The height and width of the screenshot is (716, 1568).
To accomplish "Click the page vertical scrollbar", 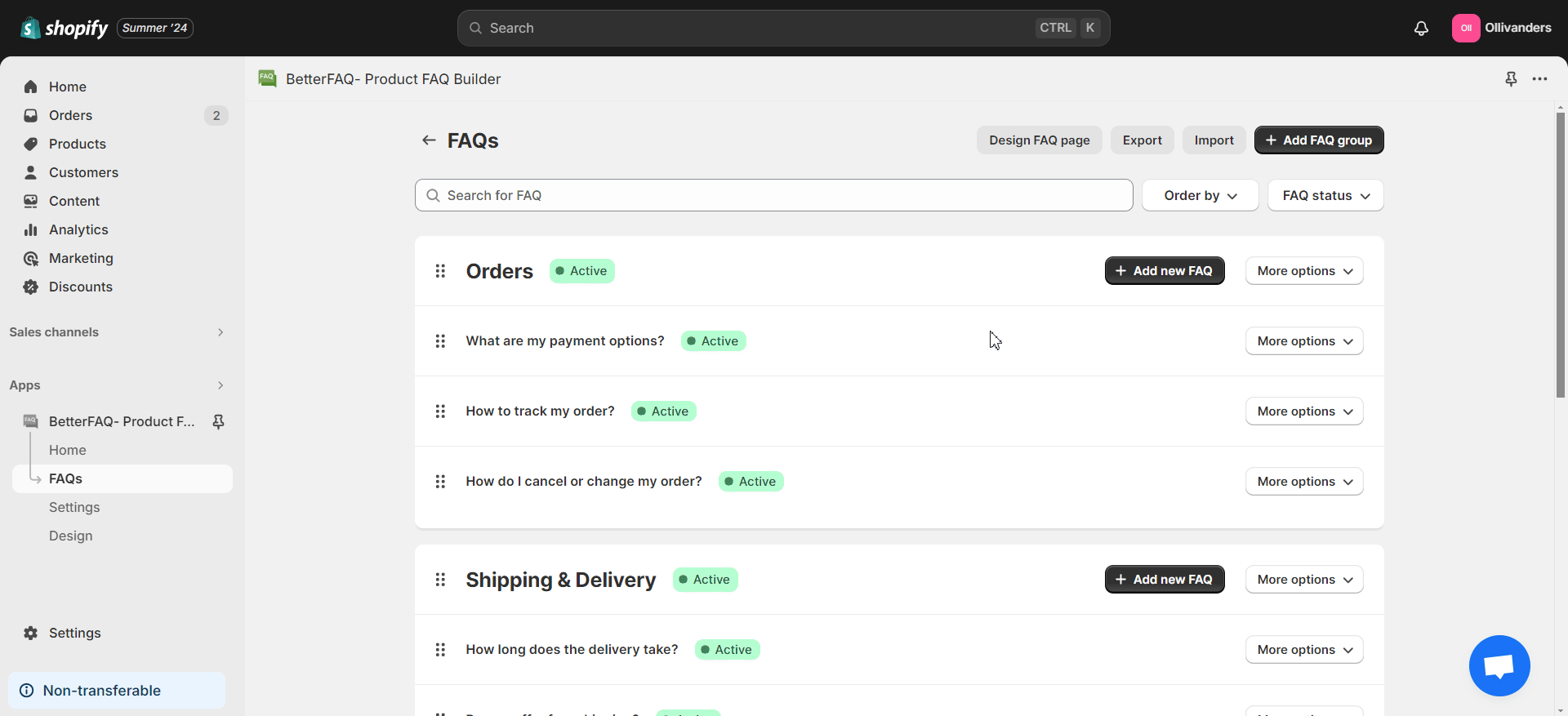I will pyautogui.click(x=1560, y=255).
